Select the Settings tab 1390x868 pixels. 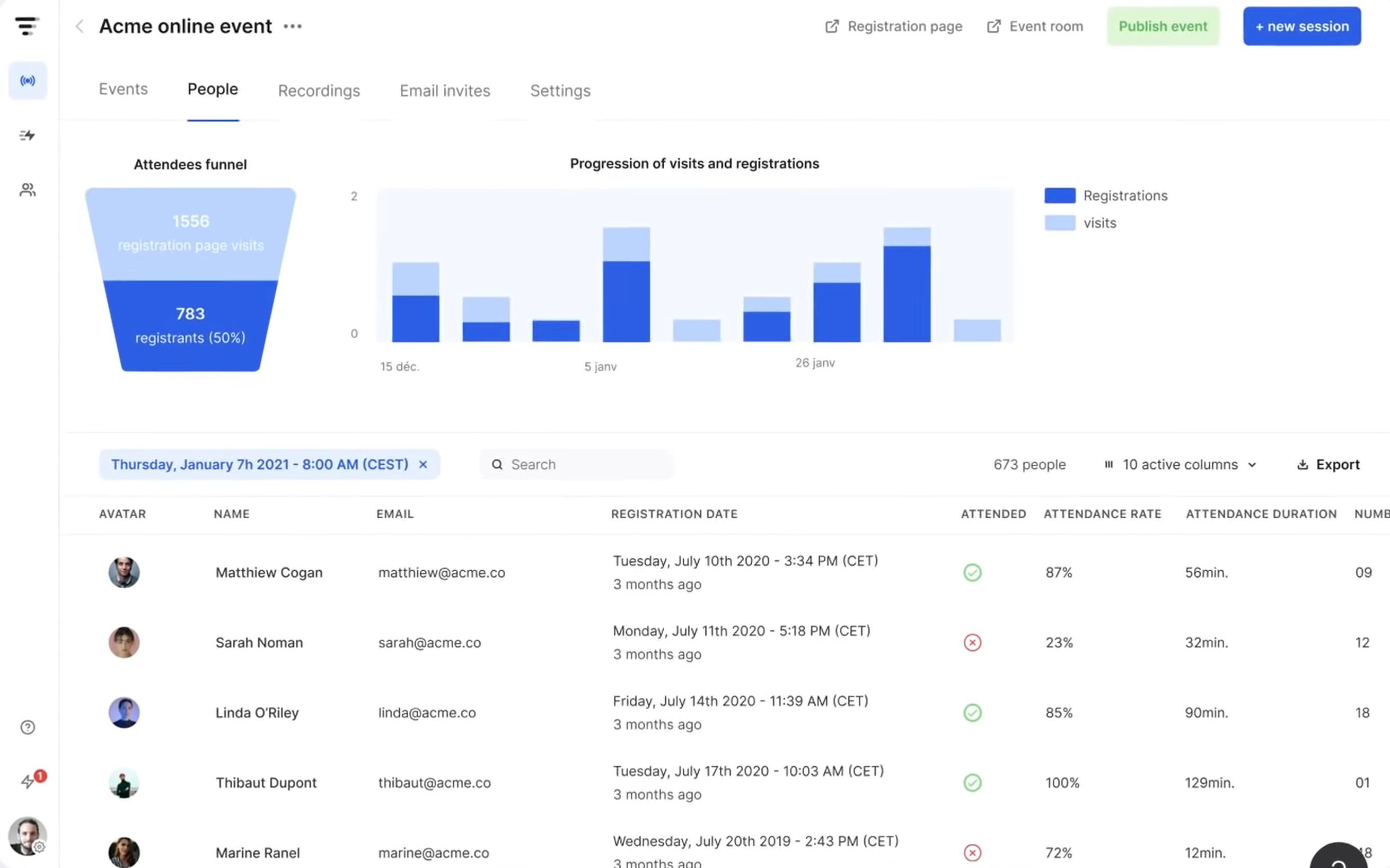tap(559, 91)
